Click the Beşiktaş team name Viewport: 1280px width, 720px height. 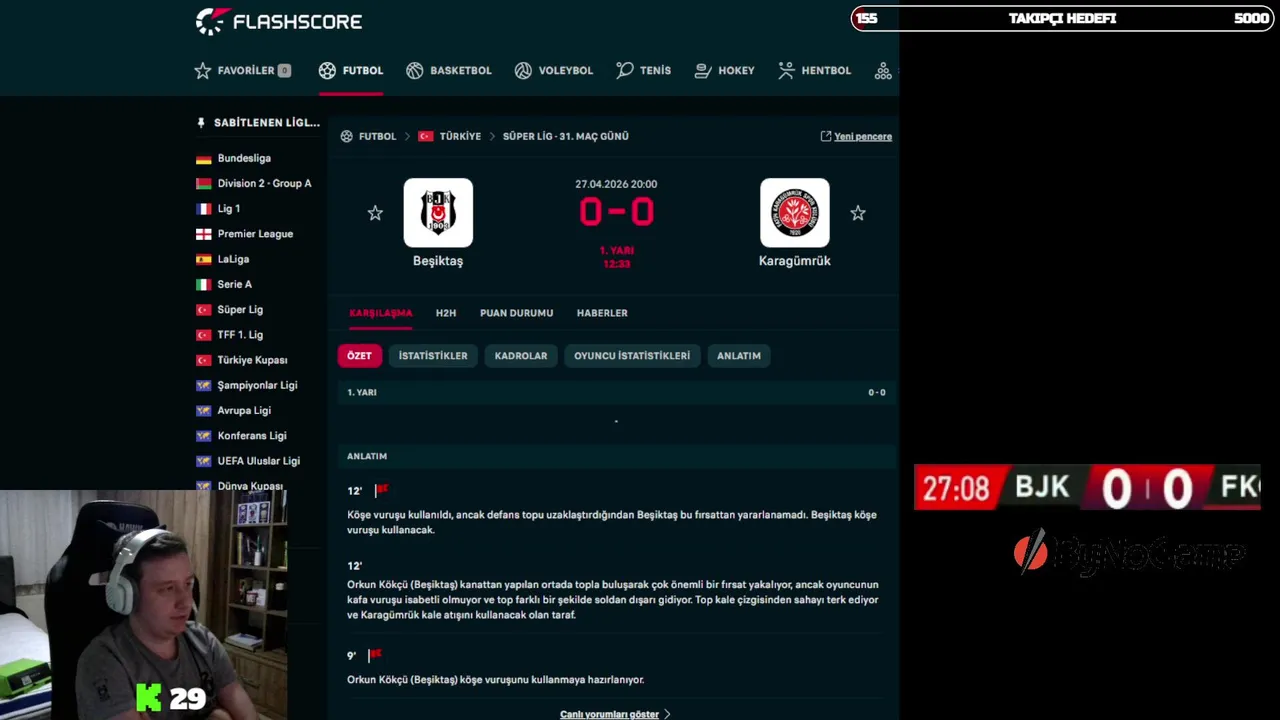click(438, 261)
